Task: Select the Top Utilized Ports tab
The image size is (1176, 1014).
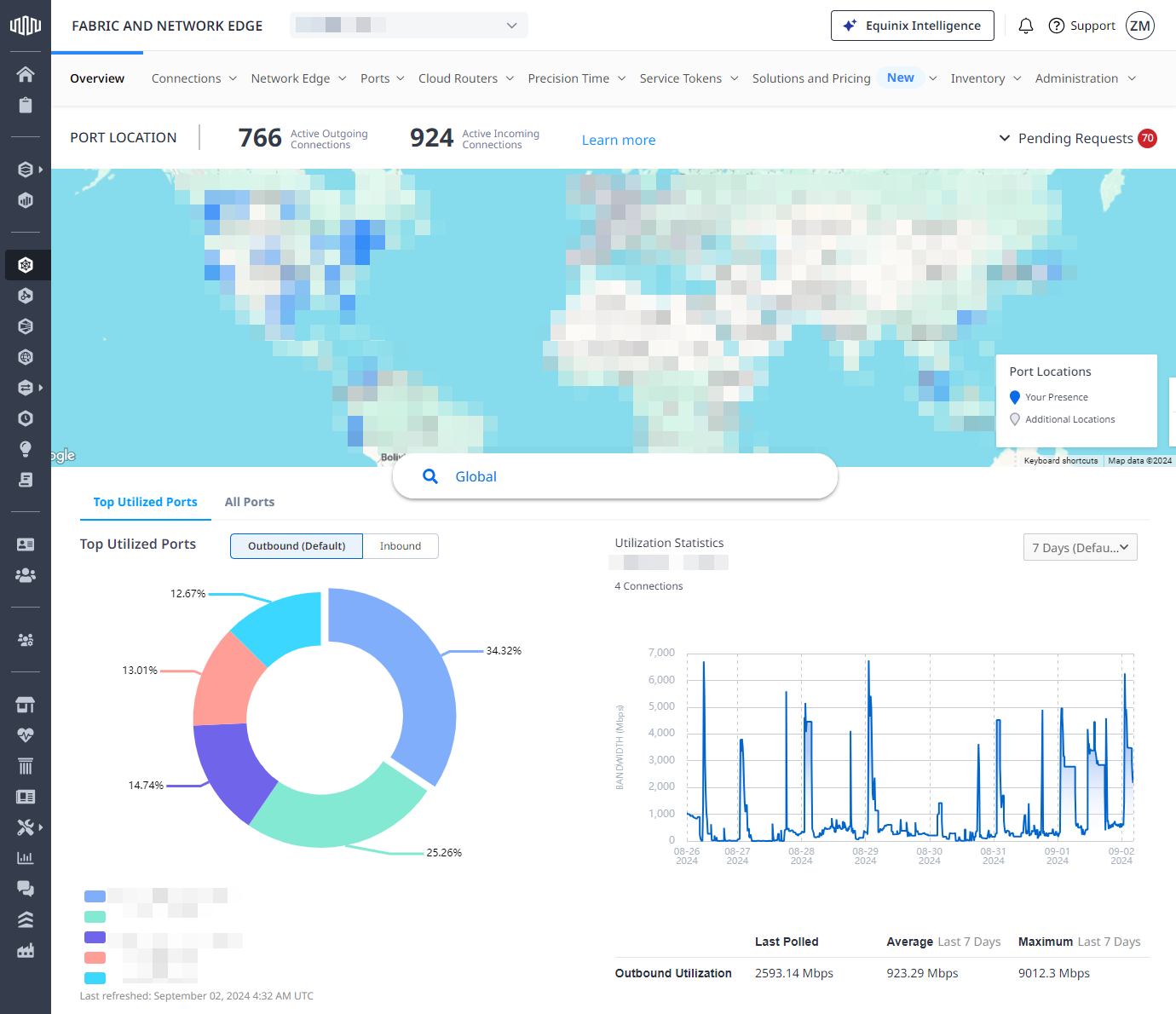Action: pos(145,502)
